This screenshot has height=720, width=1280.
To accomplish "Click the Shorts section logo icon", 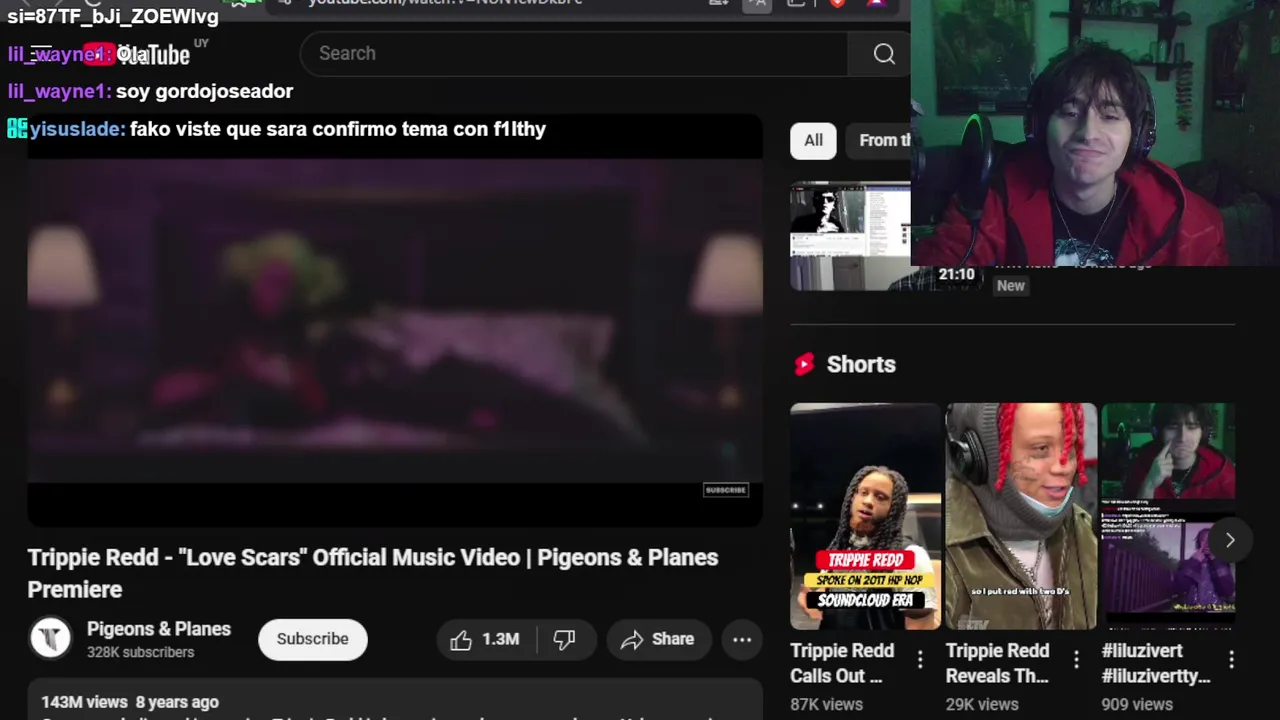I will coord(805,365).
